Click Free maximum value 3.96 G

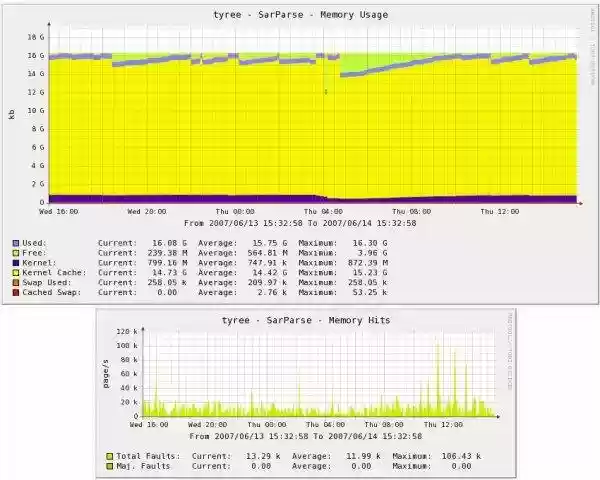pos(372,253)
